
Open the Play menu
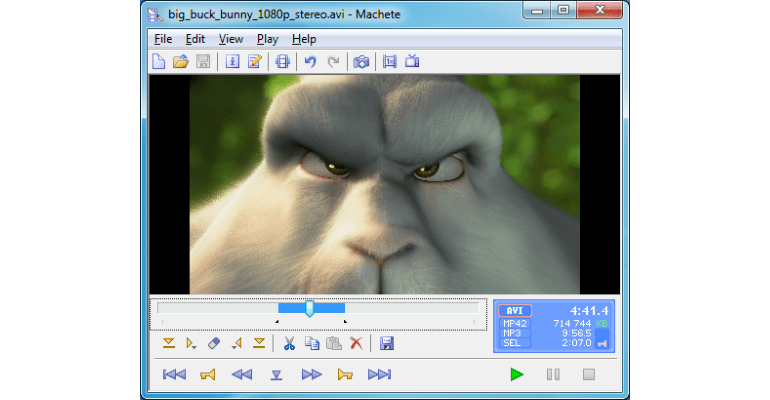268,39
